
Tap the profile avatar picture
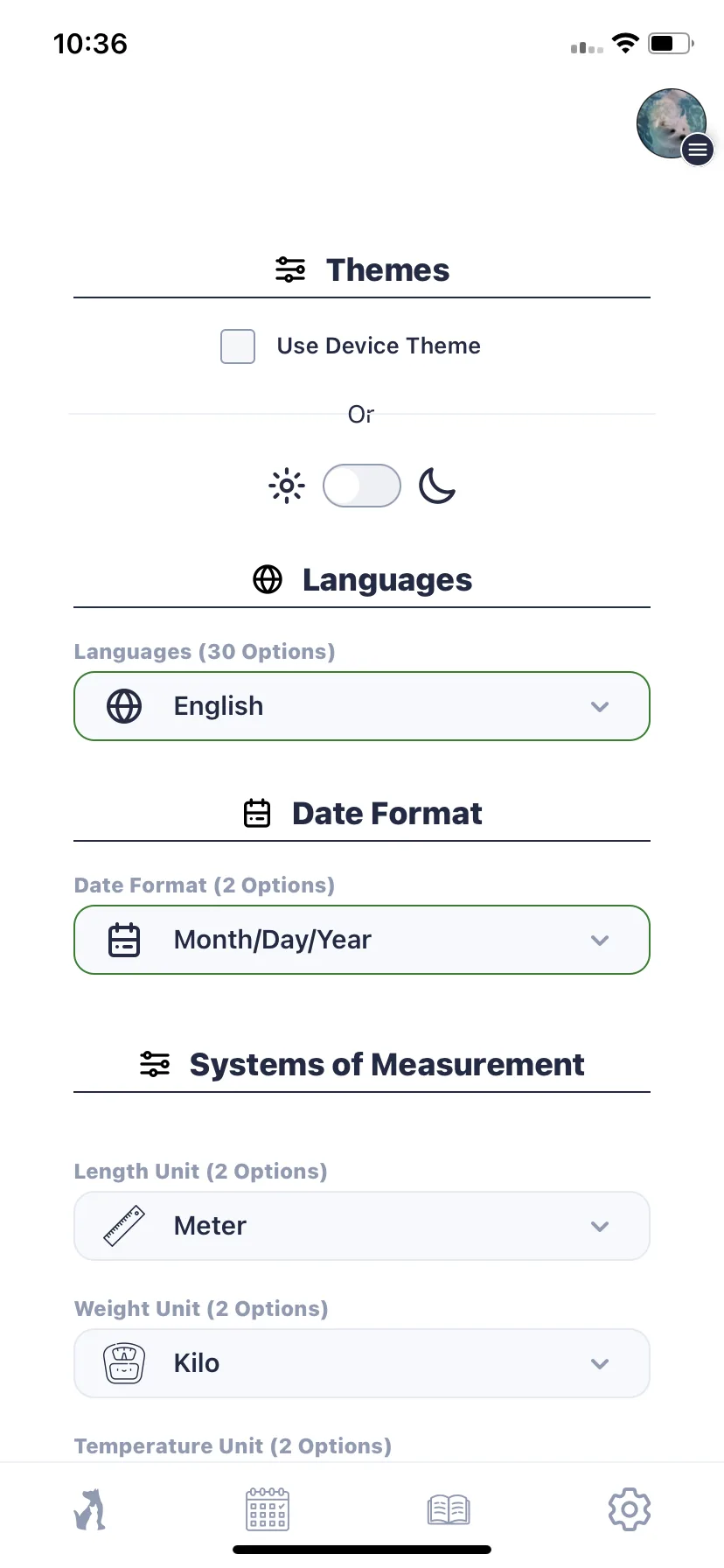[671, 123]
